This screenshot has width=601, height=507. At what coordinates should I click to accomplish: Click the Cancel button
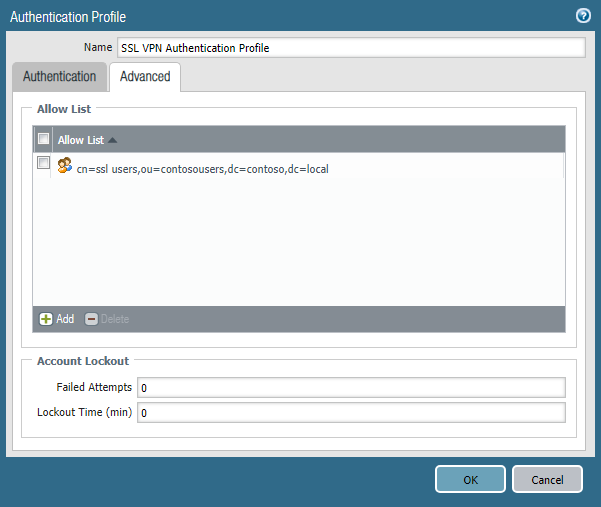pos(547,479)
